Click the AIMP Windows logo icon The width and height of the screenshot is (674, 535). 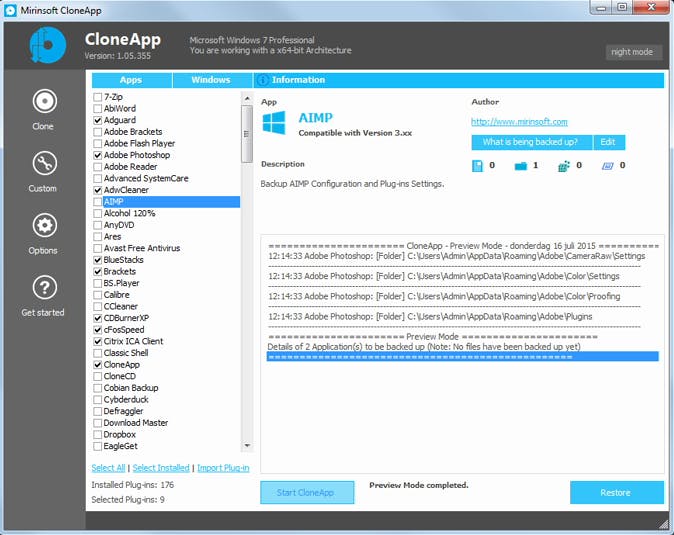(274, 123)
